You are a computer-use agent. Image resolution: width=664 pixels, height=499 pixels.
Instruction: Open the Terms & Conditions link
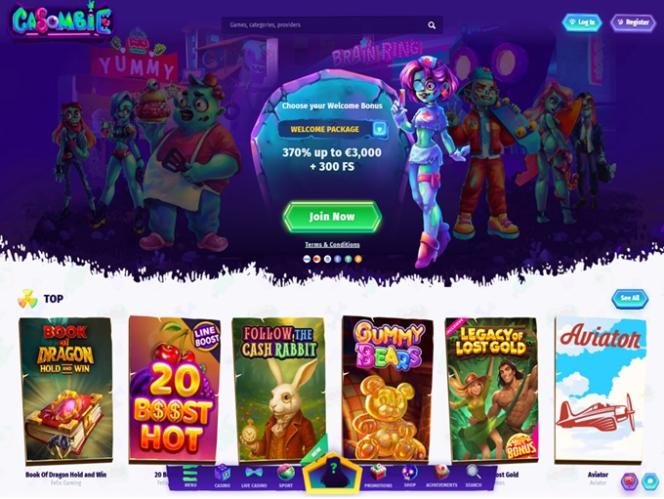pos(332,245)
